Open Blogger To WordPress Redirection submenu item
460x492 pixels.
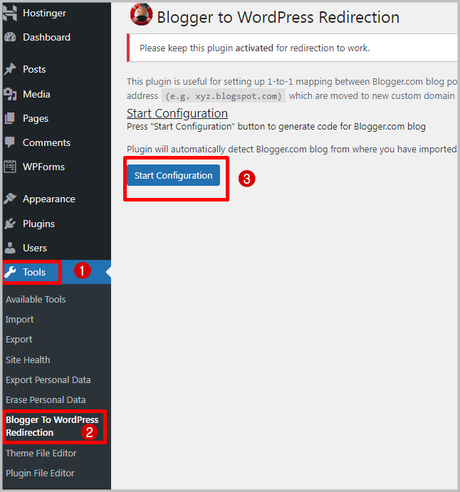pyautogui.click(x=52, y=426)
